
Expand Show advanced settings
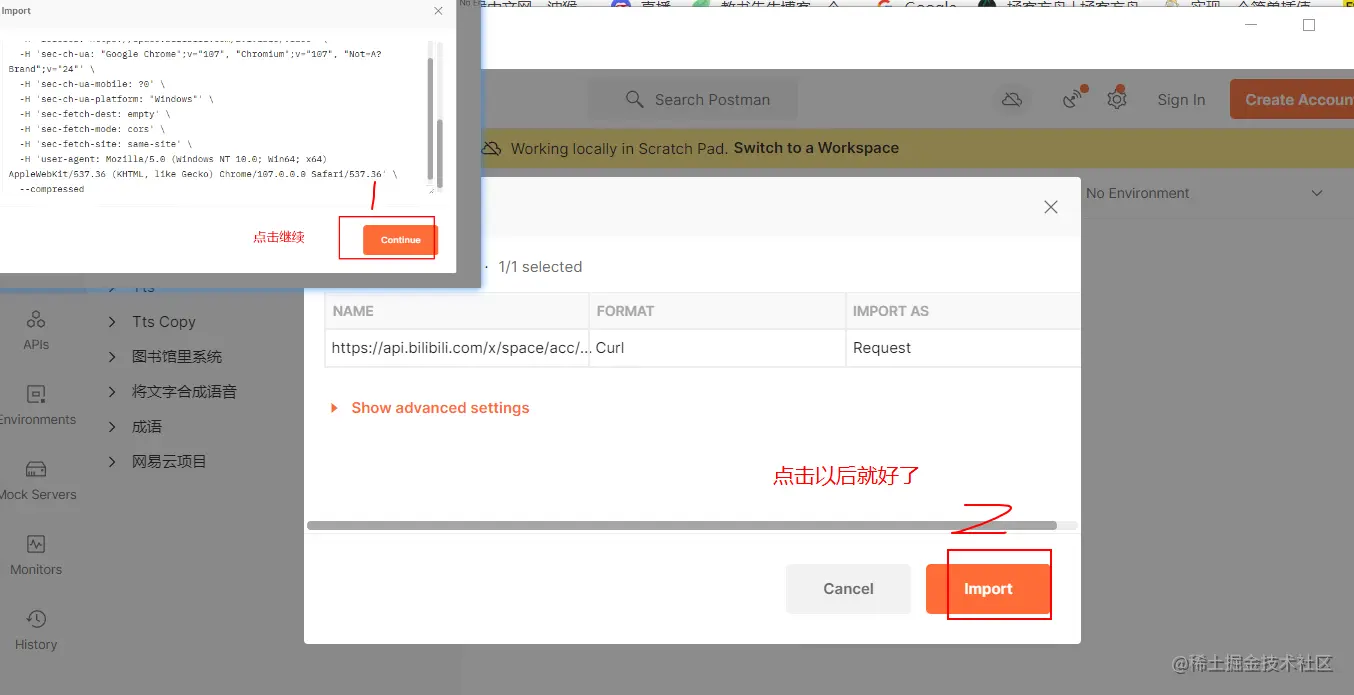(x=430, y=408)
